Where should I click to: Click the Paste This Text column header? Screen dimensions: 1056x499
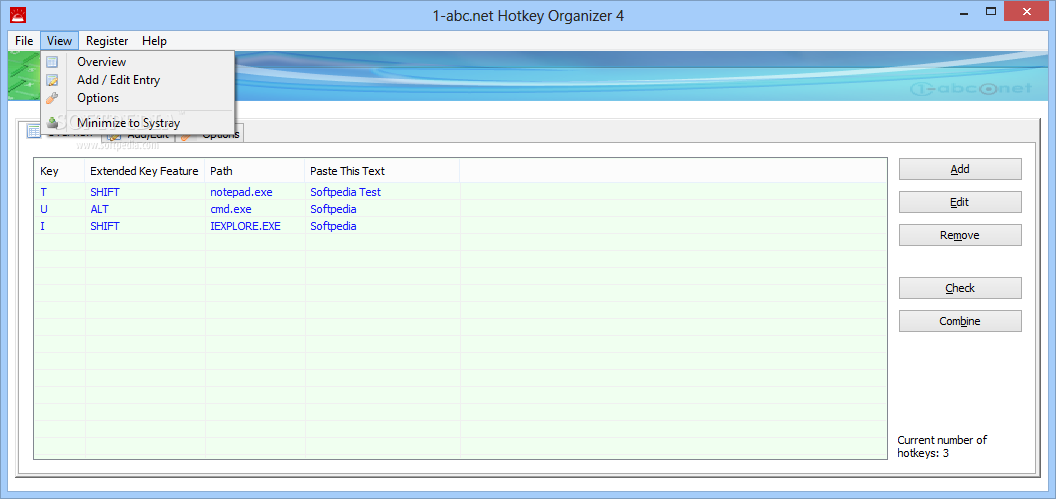pos(382,171)
